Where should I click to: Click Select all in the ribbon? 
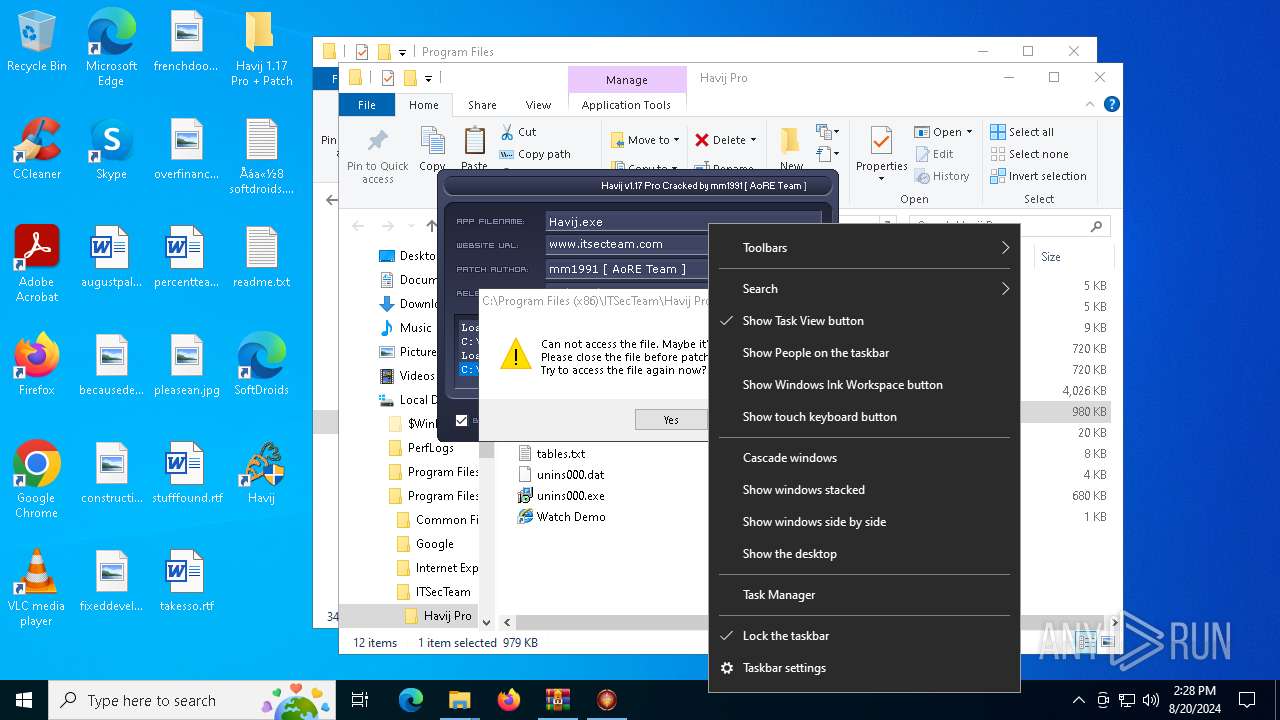(1021, 132)
